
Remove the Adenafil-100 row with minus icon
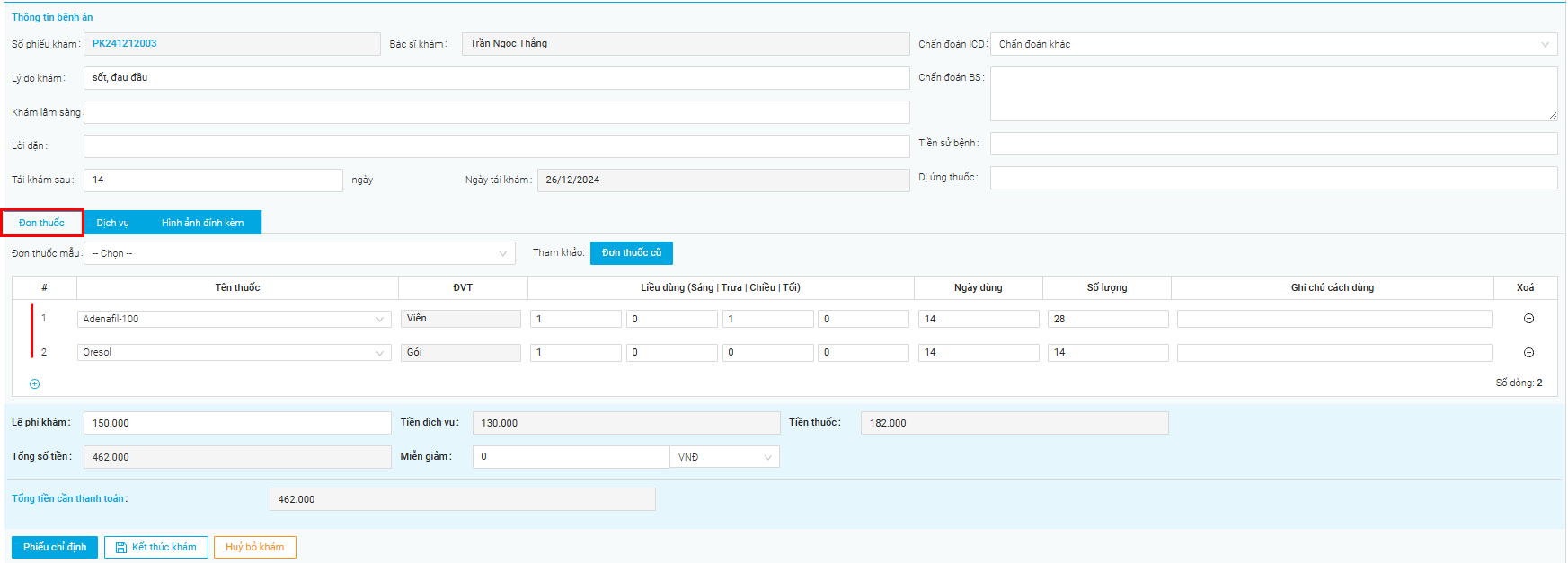click(1528, 319)
